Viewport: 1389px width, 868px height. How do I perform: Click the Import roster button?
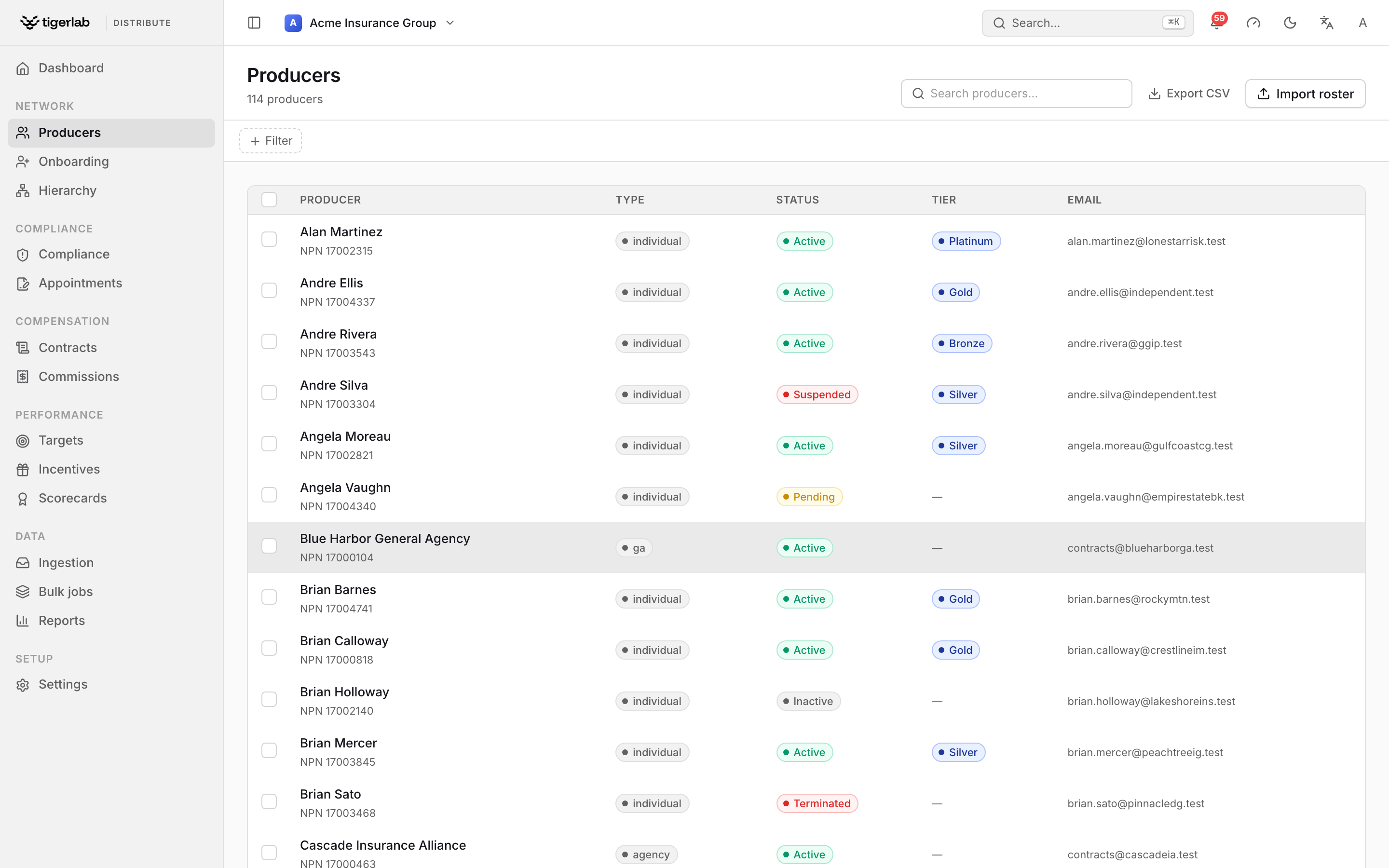click(1305, 94)
